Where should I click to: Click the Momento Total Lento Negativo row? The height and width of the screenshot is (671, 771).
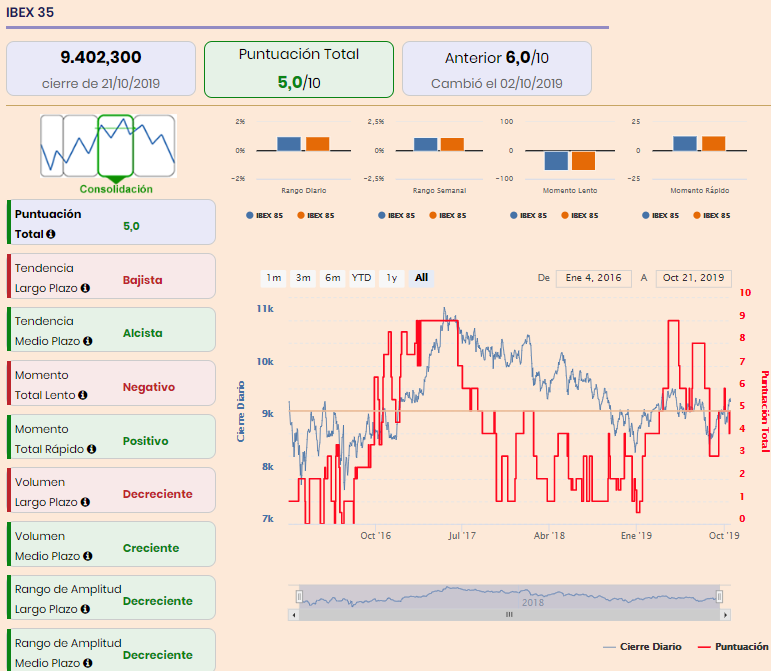pyautogui.click(x=112, y=383)
